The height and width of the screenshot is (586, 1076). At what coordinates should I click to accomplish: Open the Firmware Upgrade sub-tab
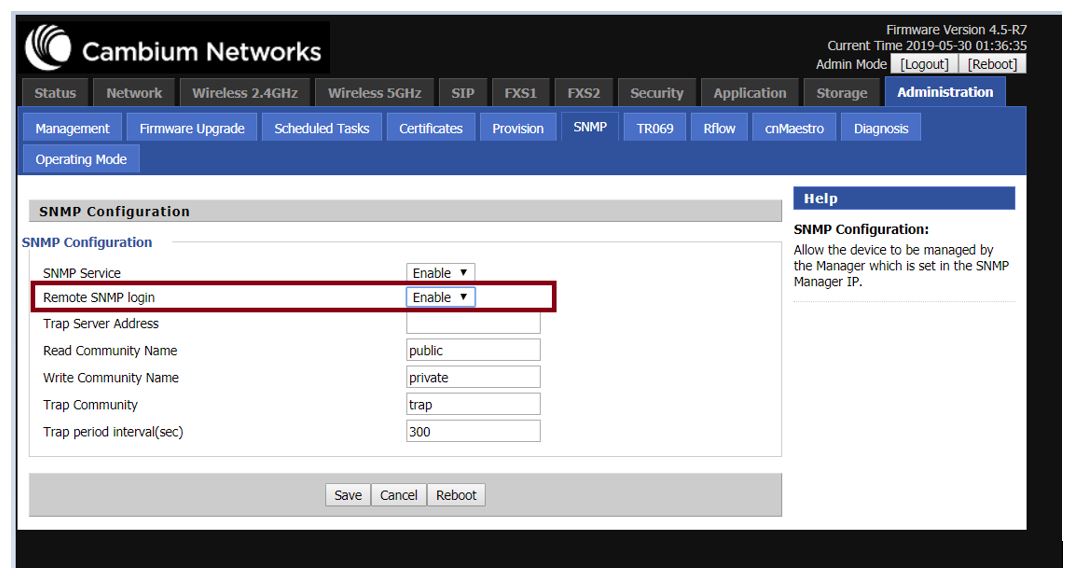click(192, 128)
